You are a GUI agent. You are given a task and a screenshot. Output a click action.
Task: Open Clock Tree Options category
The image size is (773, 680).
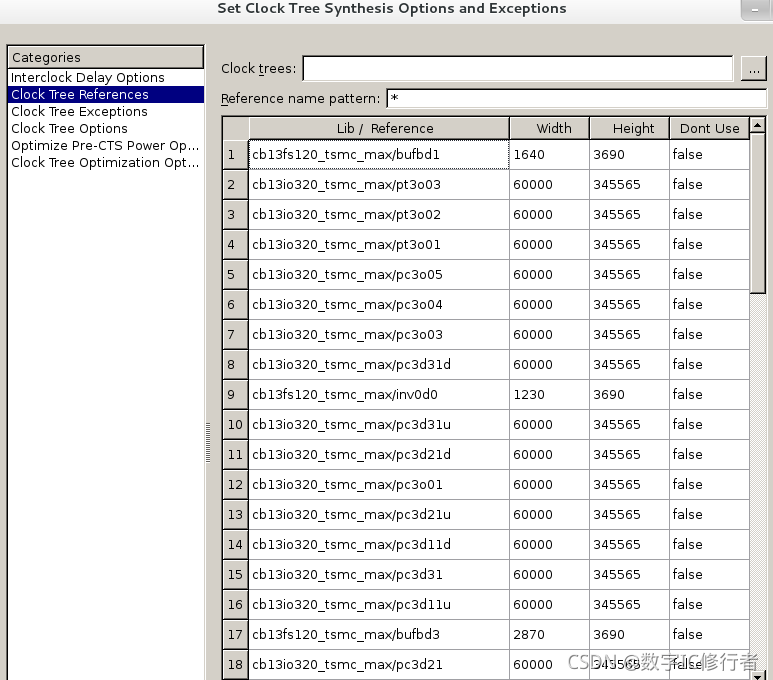click(x=106, y=128)
